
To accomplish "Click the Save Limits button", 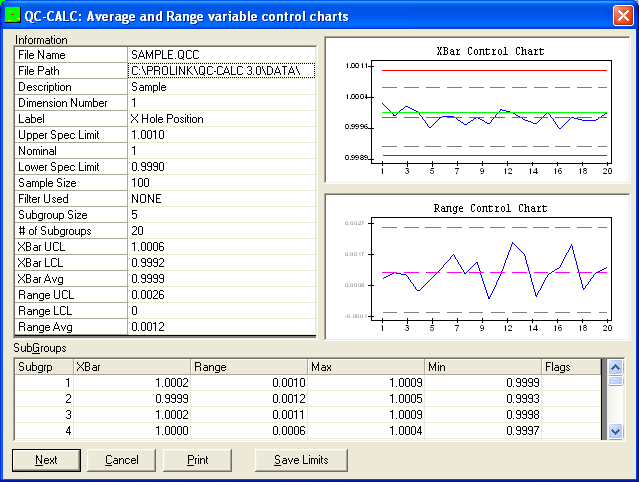I will tap(301, 460).
